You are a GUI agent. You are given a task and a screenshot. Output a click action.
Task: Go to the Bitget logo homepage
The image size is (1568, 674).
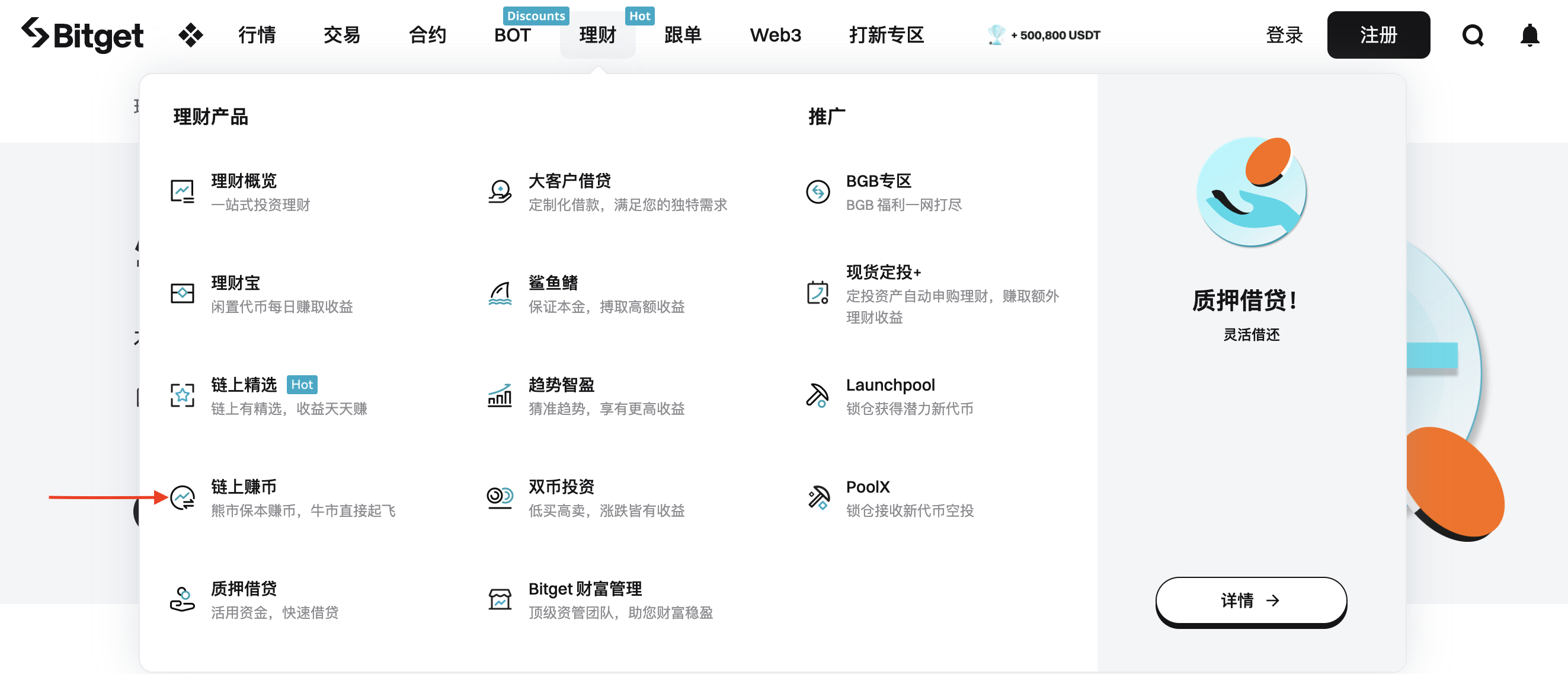tap(82, 35)
